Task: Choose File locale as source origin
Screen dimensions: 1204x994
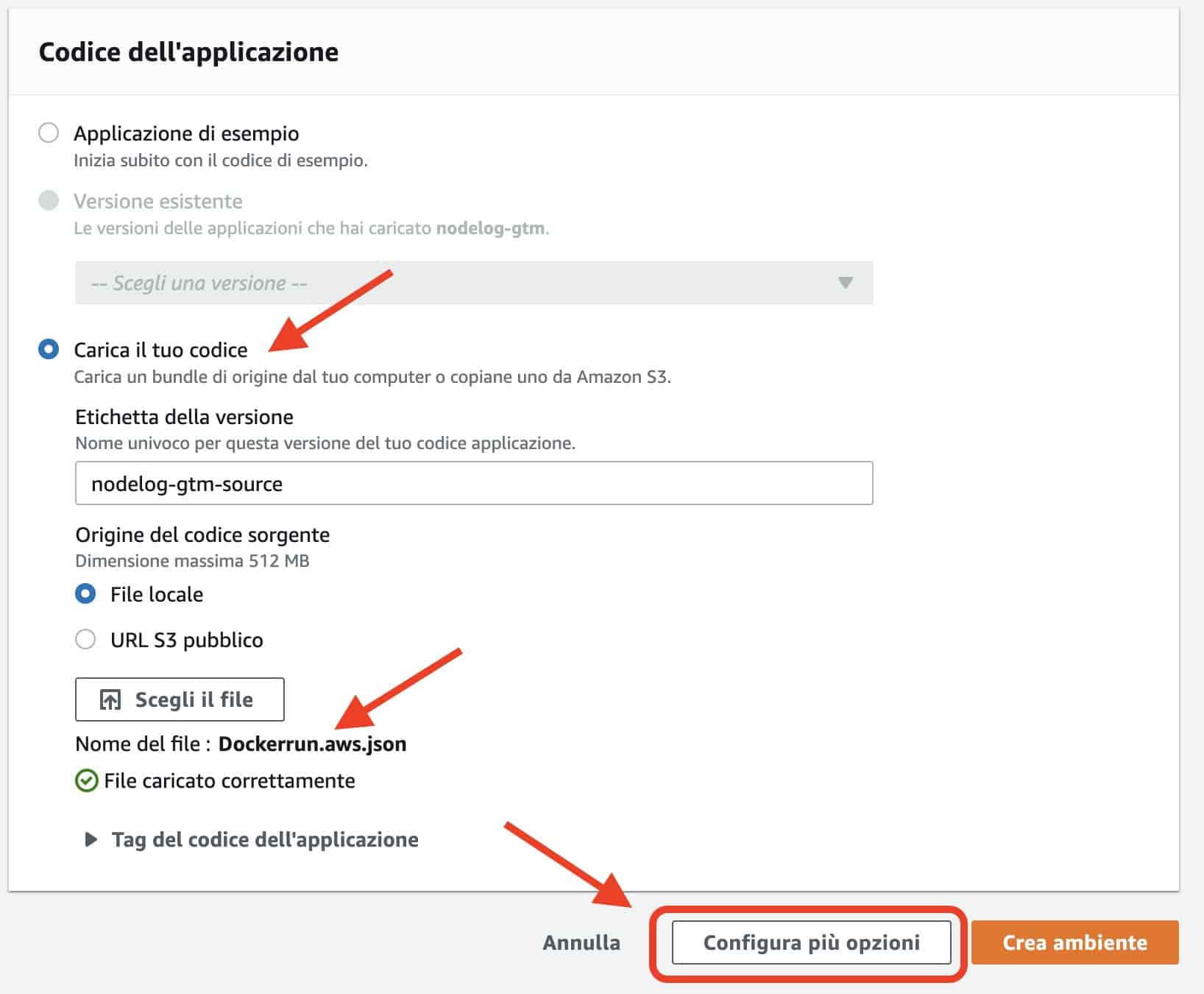Action: coord(88,594)
